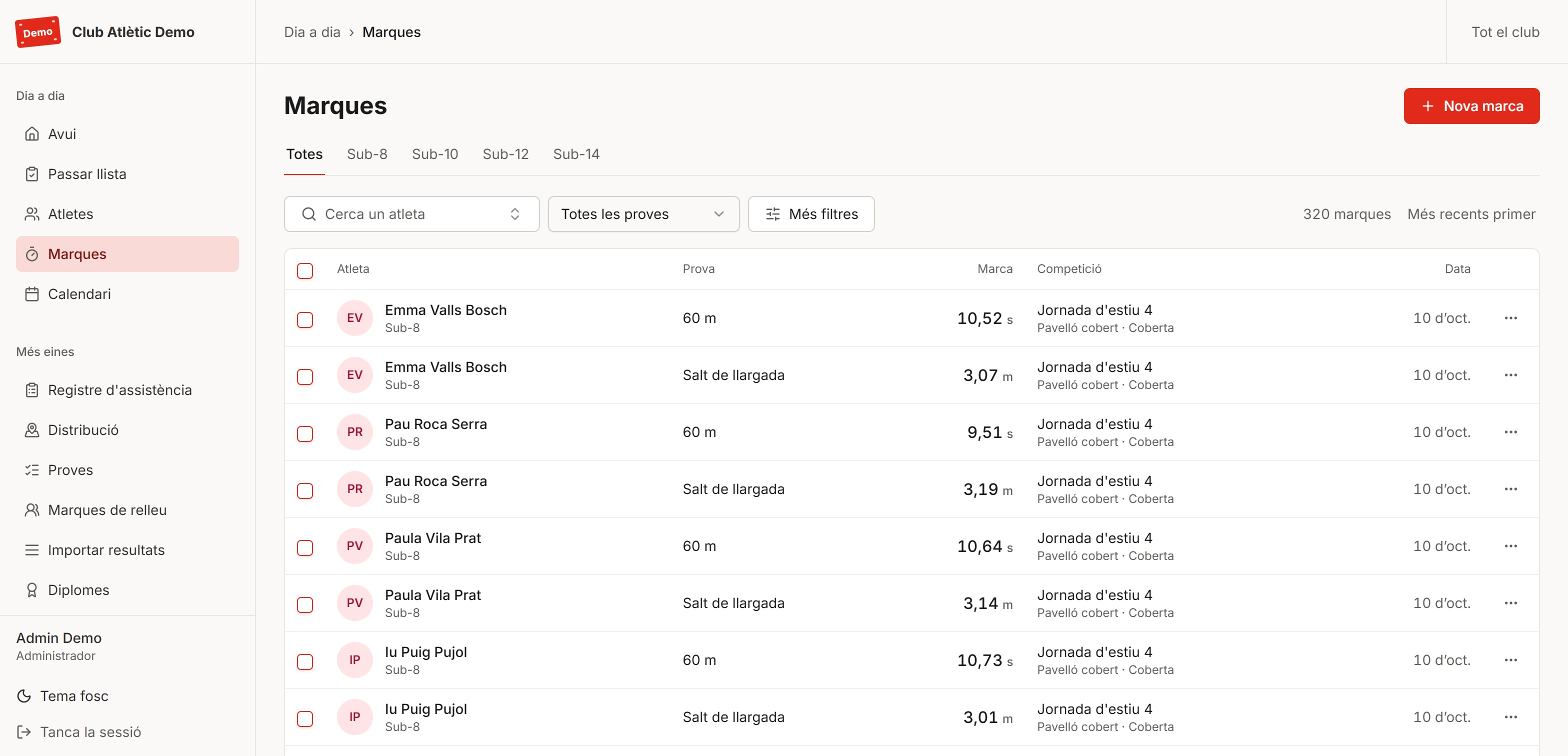
Task: Click the Calendari calendar icon
Action: coord(31,294)
